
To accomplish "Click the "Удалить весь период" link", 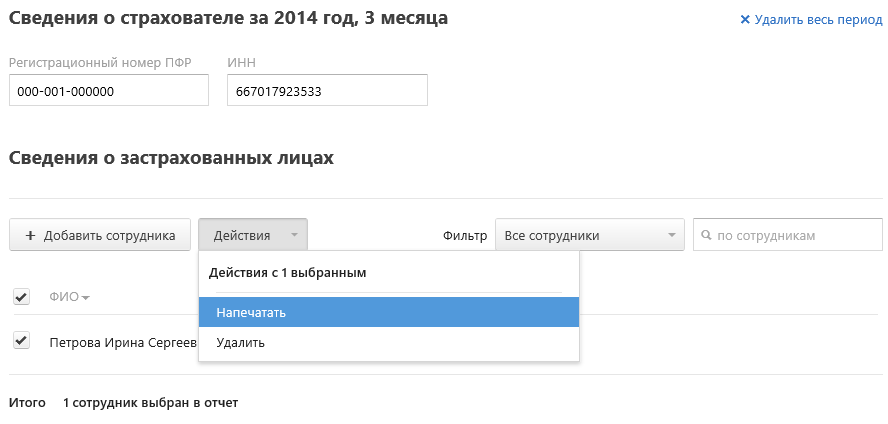I will pos(819,19).
